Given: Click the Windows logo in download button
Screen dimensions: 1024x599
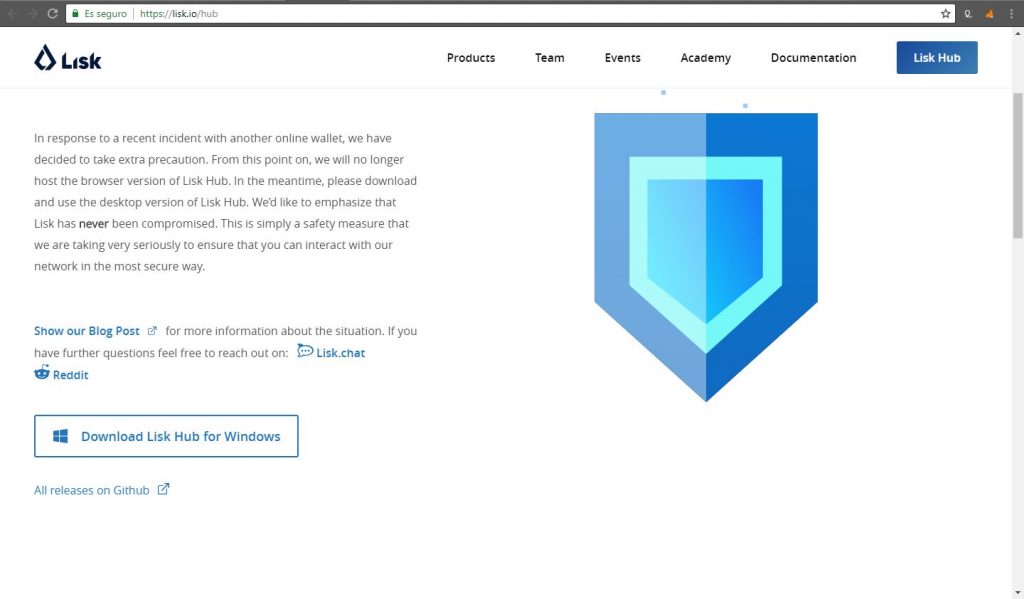Looking at the screenshot, I should 60,436.
